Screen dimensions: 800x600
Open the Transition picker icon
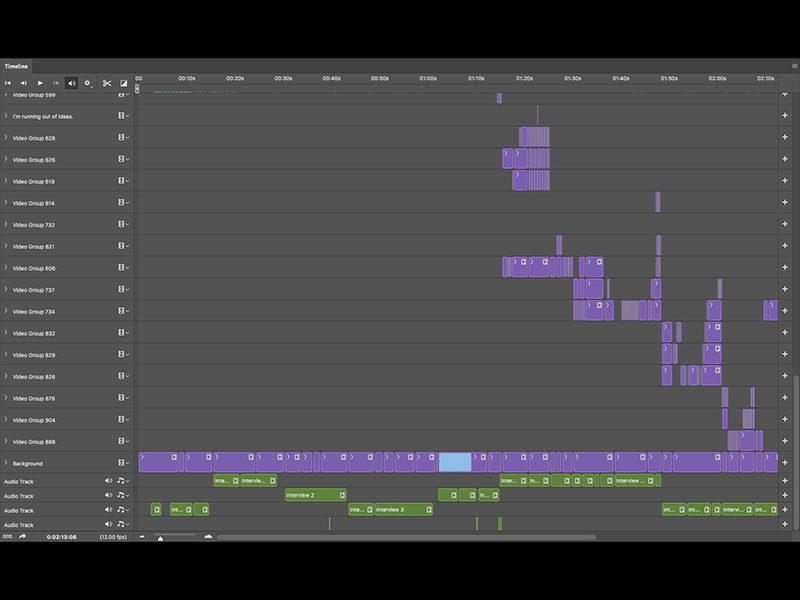[122, 83]
